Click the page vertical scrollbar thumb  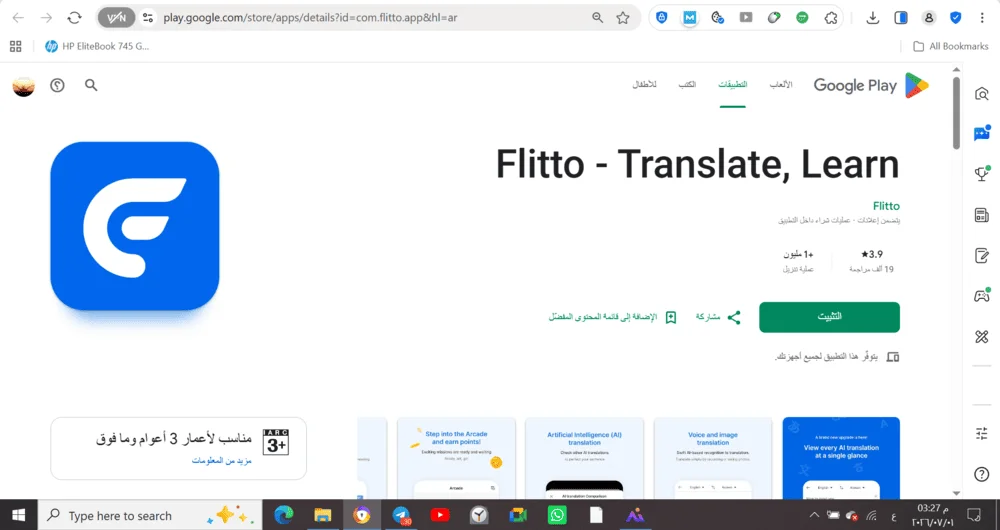pyautogui.click(x=956, y=113)
